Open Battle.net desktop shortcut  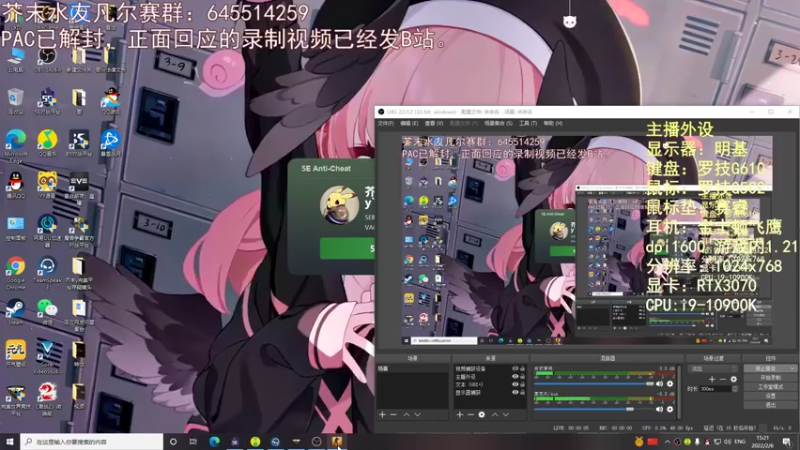click(x=110, y=143)
